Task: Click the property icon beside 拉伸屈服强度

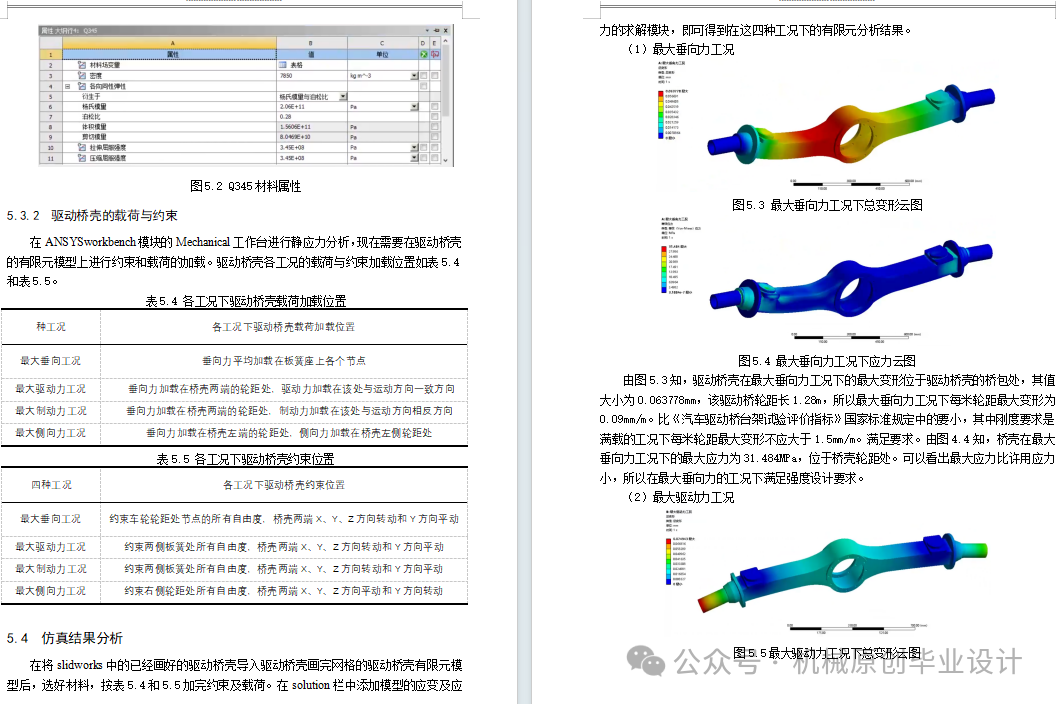Action: click(x=81, y=147)
